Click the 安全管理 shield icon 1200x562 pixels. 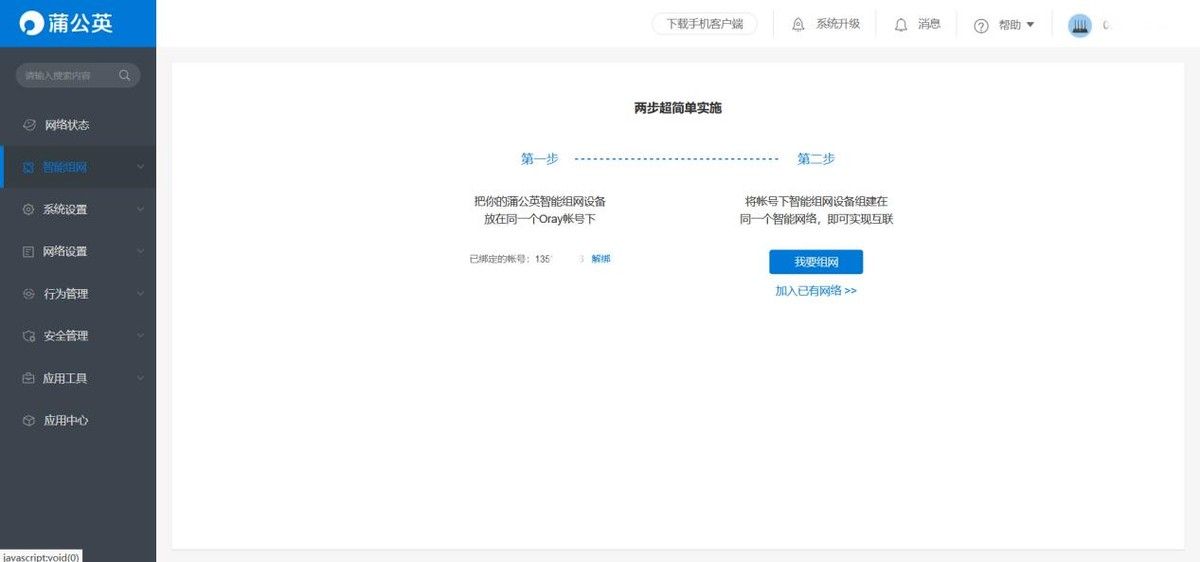pos(29,336)
